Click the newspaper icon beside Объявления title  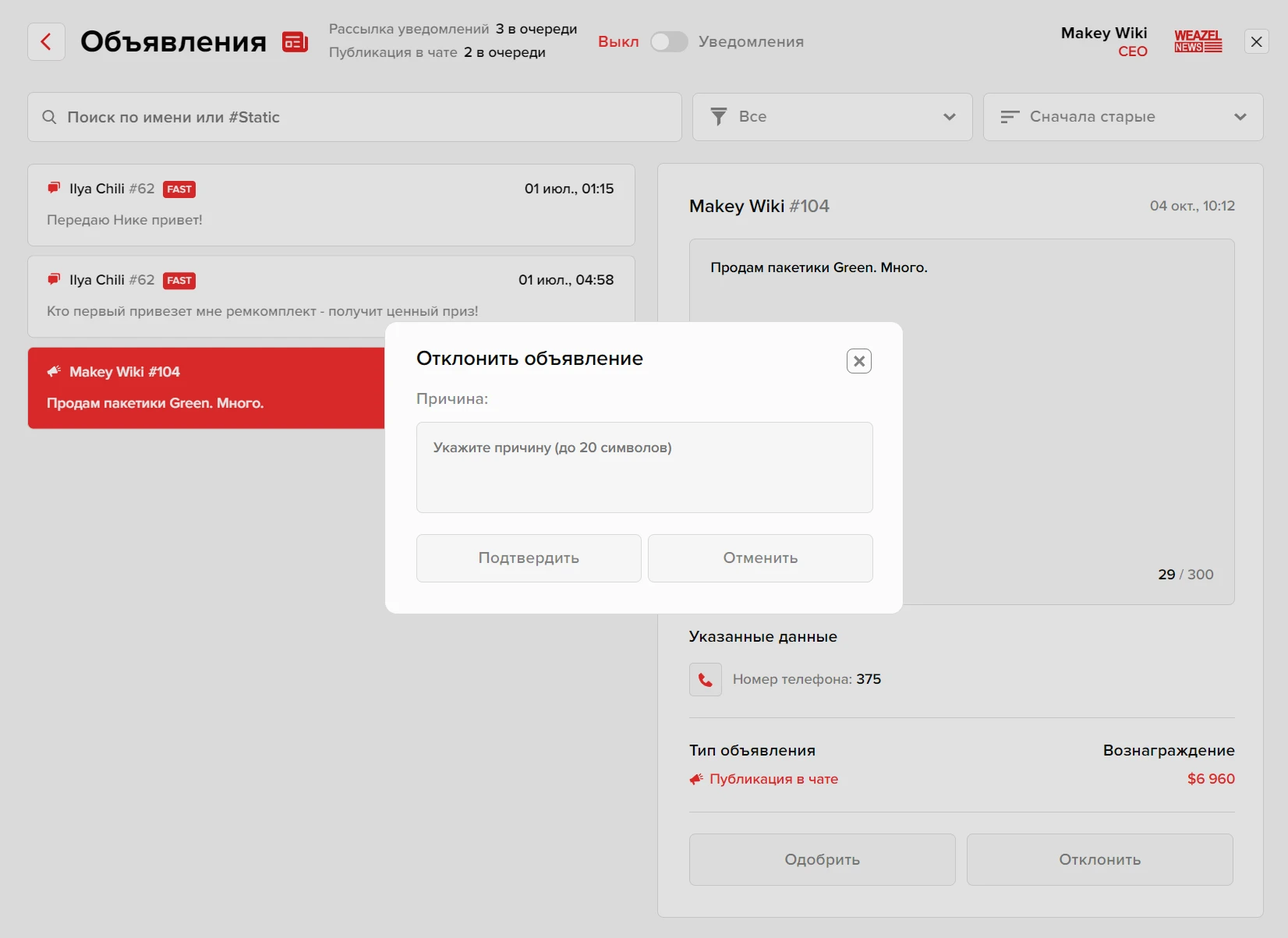(x=295, y=42)
